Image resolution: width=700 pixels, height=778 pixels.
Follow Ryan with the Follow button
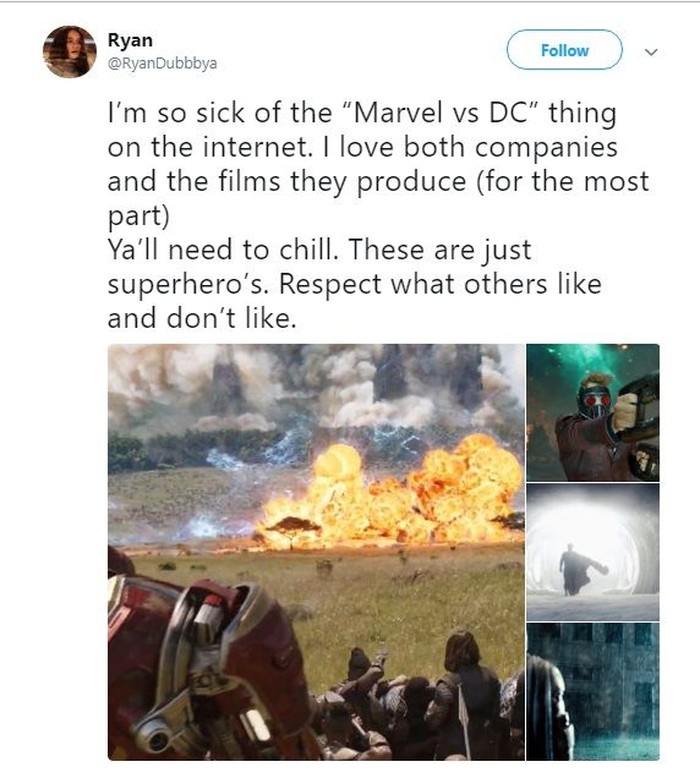point(564,50)
